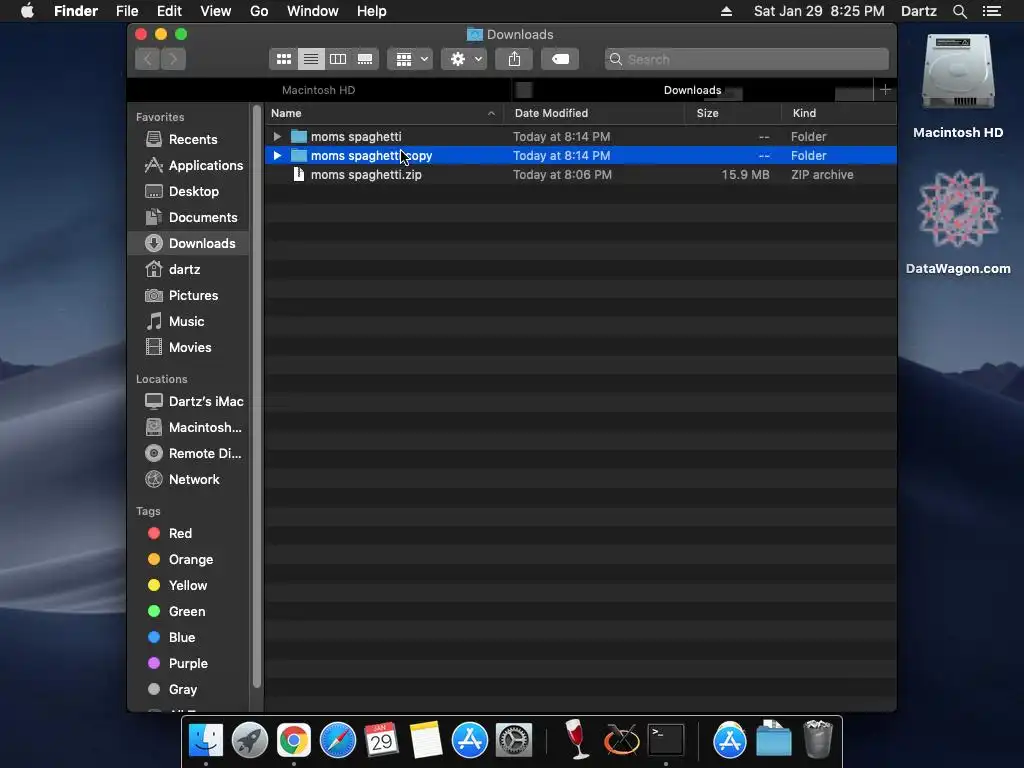Screen dimensions: 1024x768
Task: Open Recents in the sidebar
Action: (x=189, y=139)
